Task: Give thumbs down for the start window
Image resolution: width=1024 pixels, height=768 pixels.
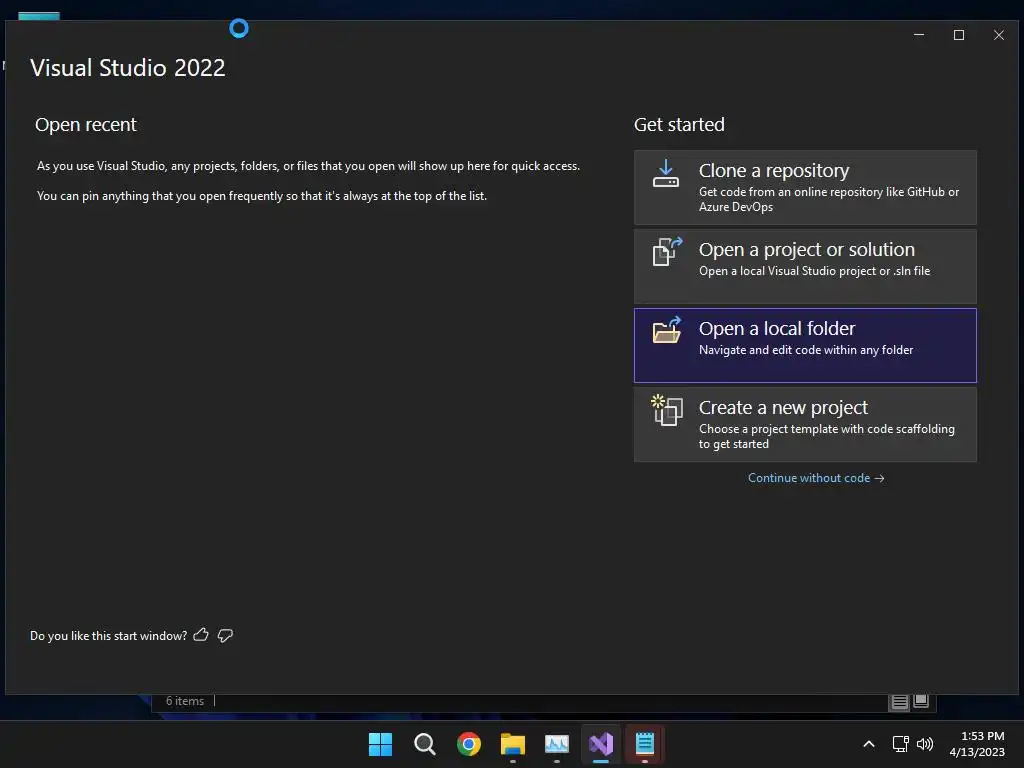Action: [x=225, y=635]
